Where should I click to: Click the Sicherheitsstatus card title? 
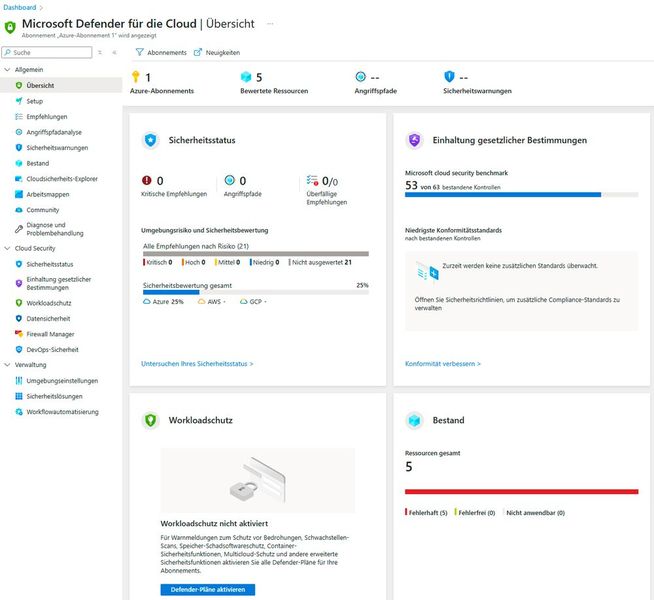point(202,140)
